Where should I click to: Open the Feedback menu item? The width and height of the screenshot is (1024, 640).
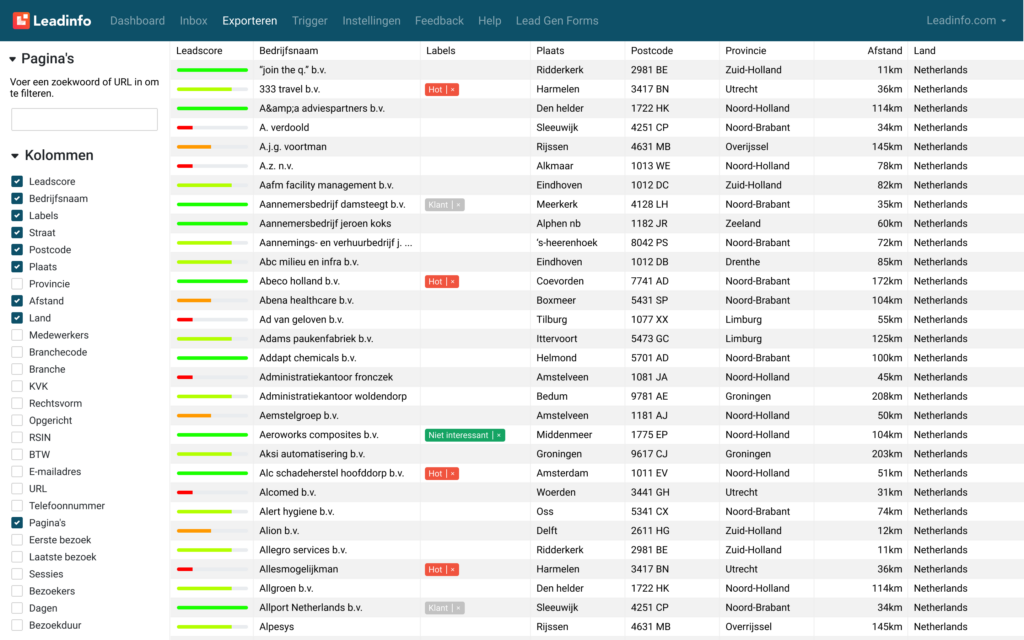439,21
